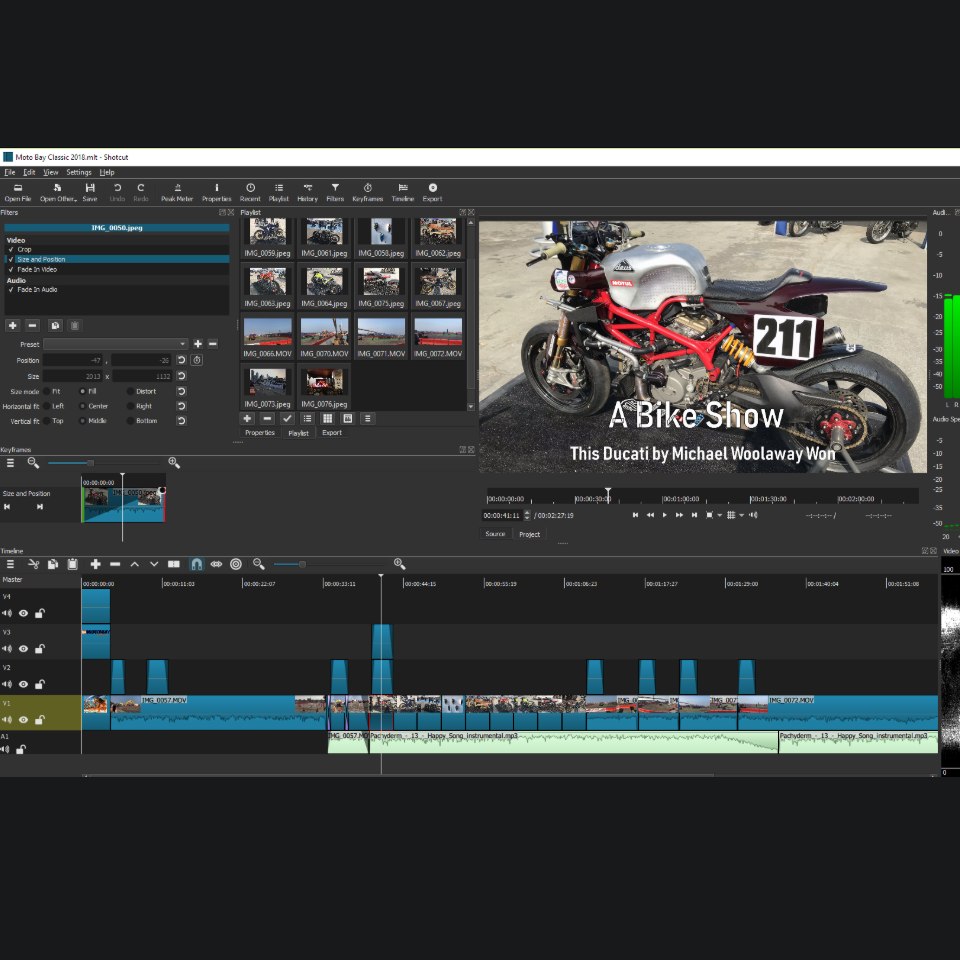Fast forward the preview player

pyautogui.click(x=680, y=515)
